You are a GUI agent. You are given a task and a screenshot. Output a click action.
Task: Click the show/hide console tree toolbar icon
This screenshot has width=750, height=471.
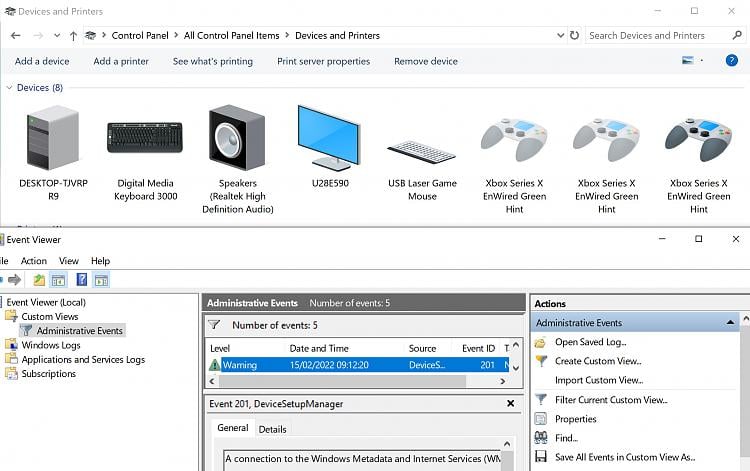[58, 280]
